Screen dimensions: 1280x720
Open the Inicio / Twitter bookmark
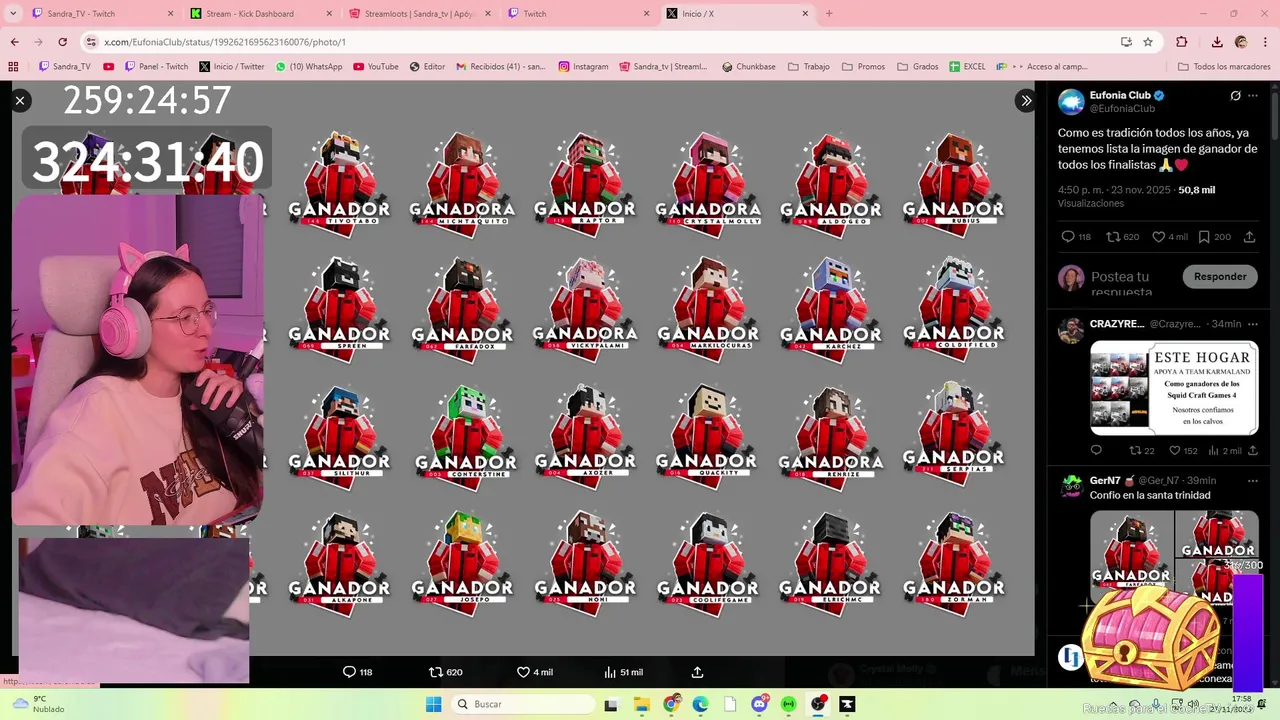pos(232,66)
